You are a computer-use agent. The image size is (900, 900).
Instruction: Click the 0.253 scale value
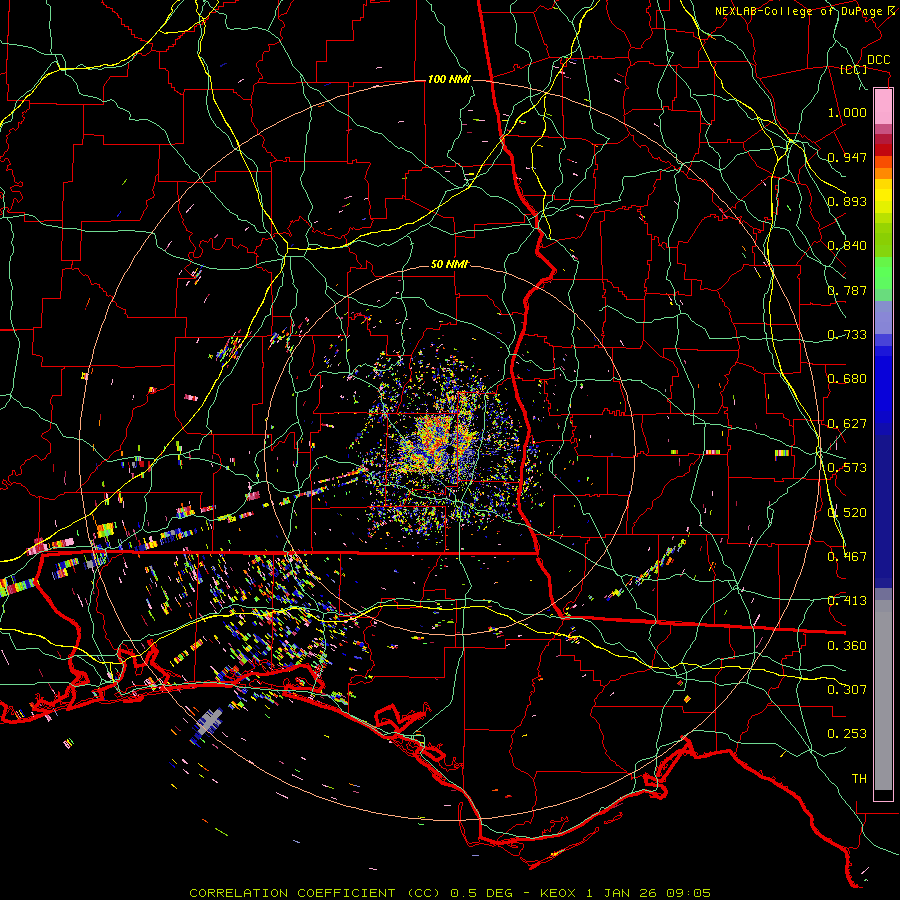pos(847,734)
